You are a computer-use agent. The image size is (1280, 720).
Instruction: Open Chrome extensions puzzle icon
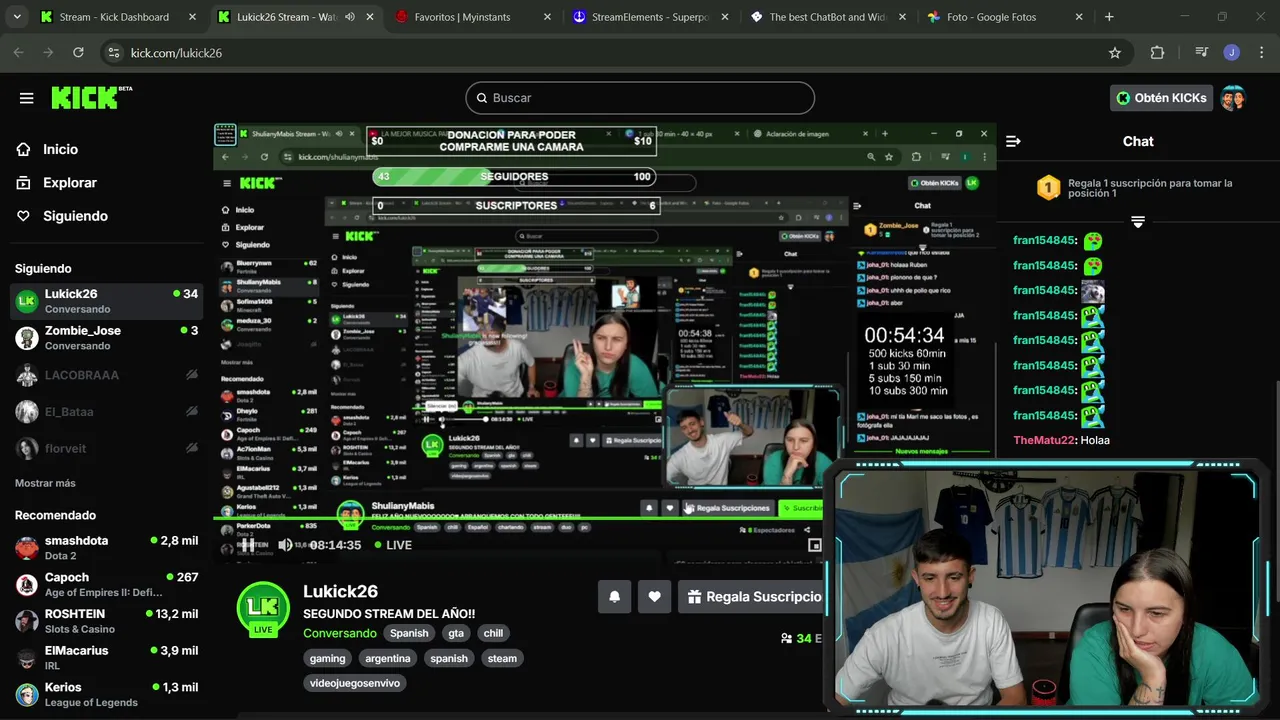pos(1157,53)
